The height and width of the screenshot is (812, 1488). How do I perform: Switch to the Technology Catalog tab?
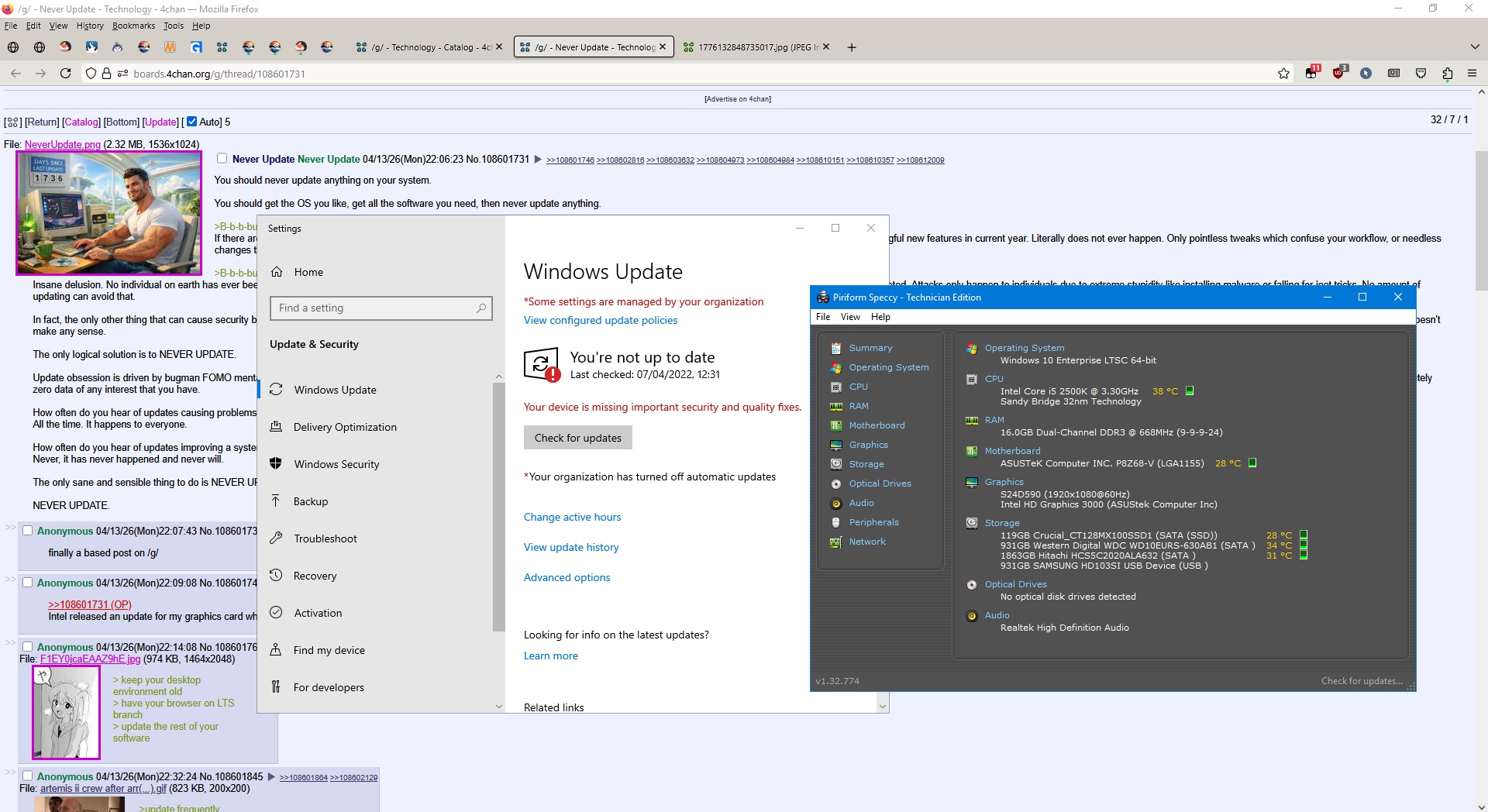(x=429, y=47)
